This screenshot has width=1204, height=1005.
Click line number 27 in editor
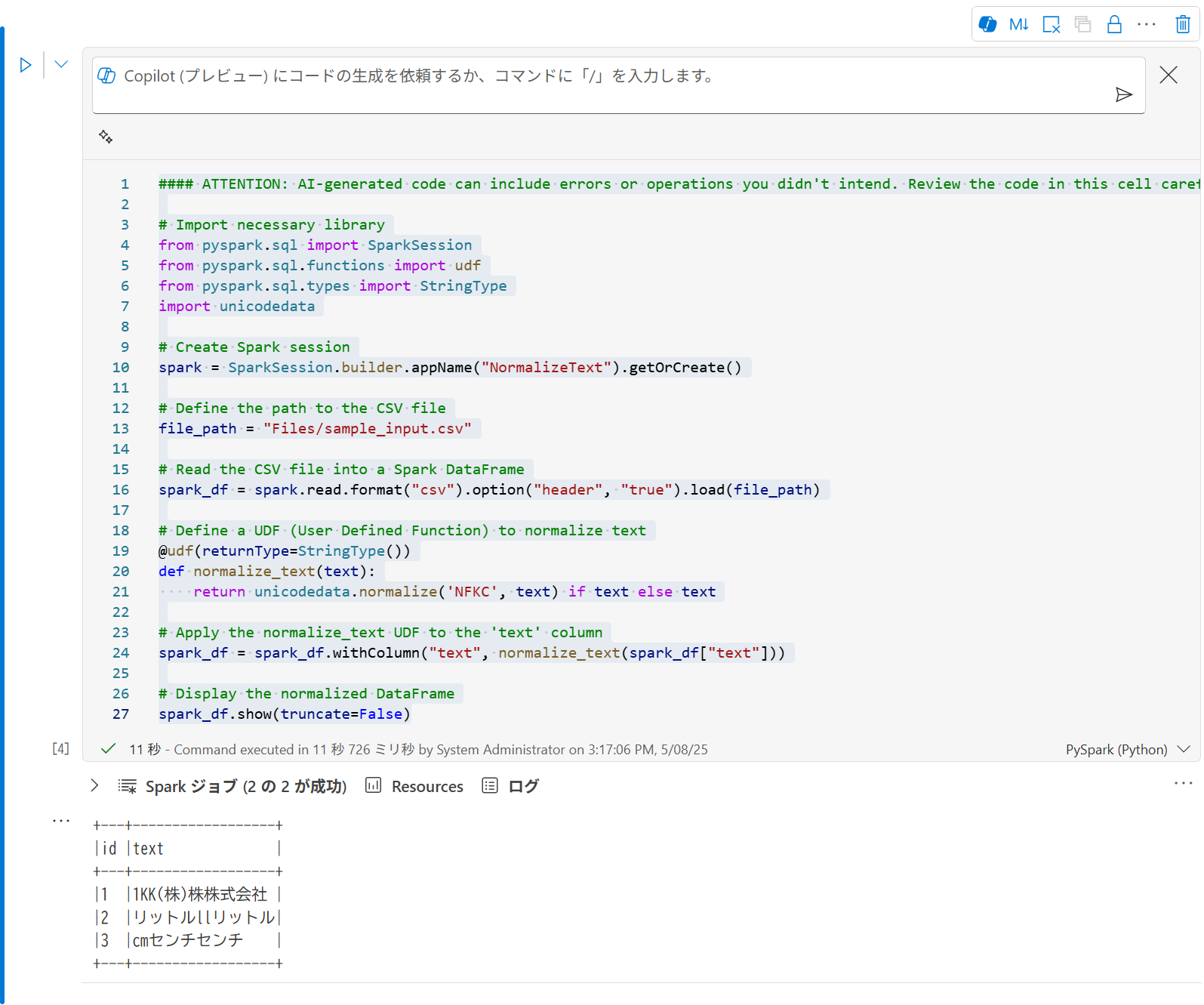point(121,714)
